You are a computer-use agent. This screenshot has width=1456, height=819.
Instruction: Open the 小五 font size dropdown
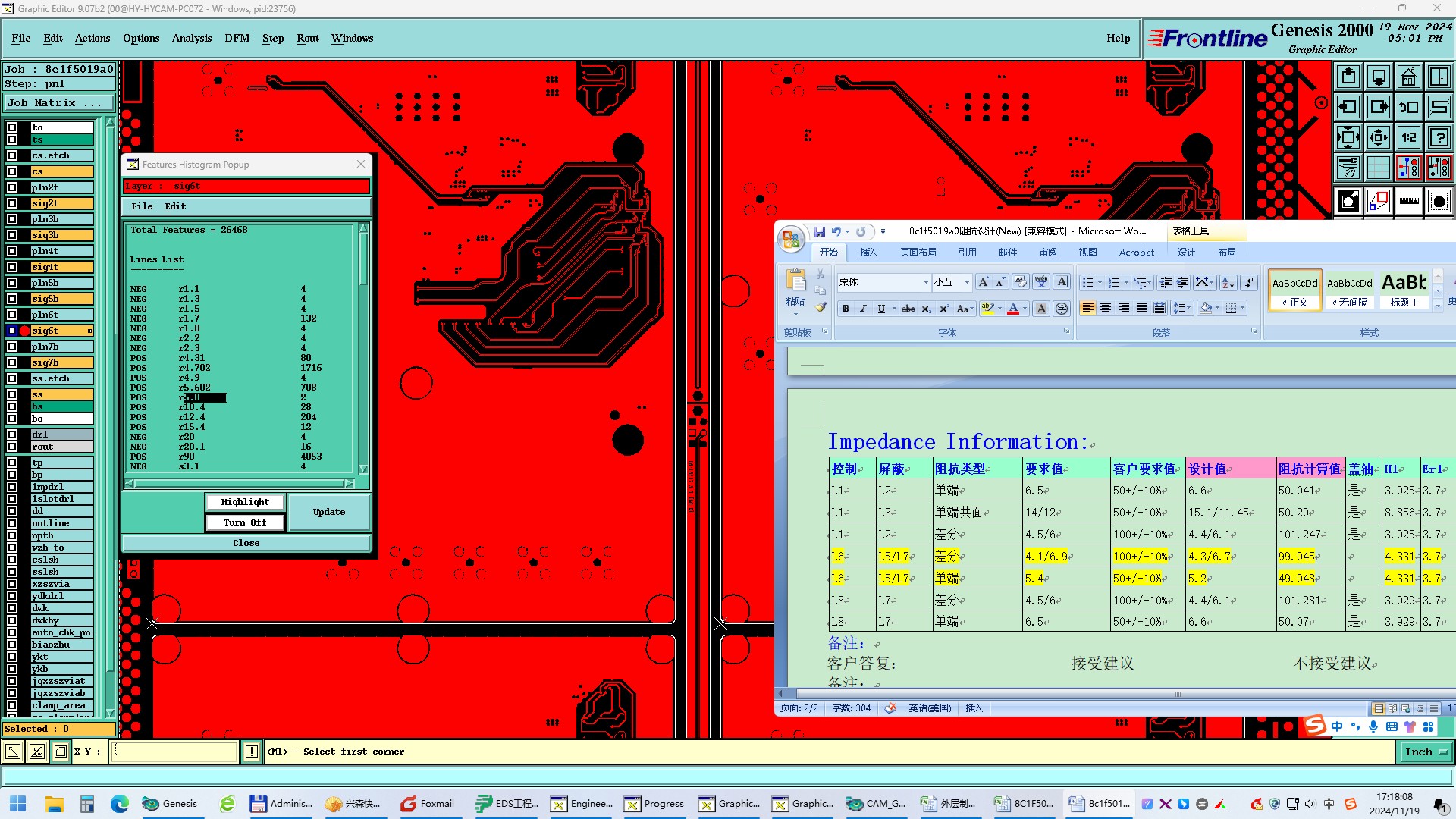click(x=966, y=282)
